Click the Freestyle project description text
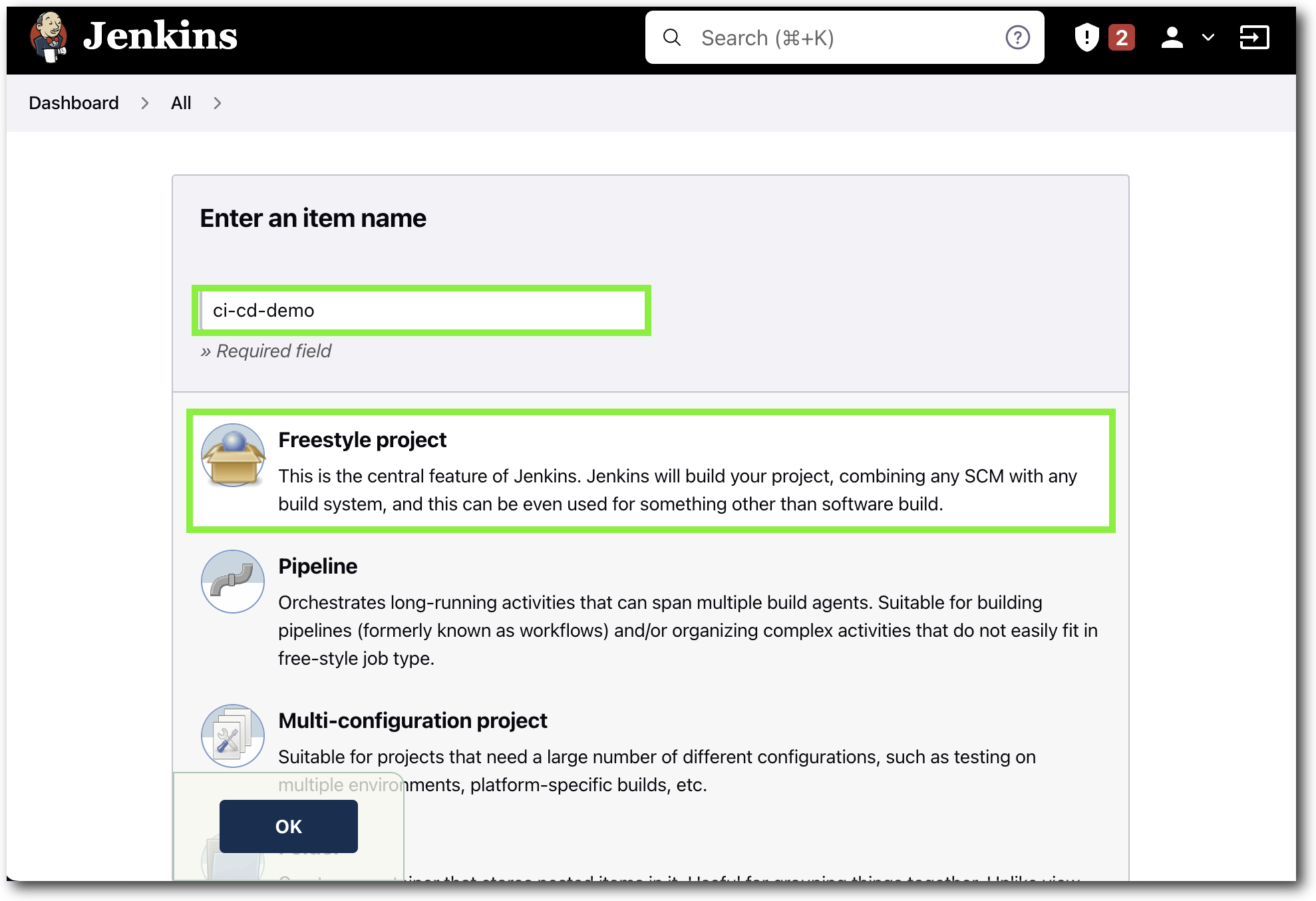 [x=677, y=490]
